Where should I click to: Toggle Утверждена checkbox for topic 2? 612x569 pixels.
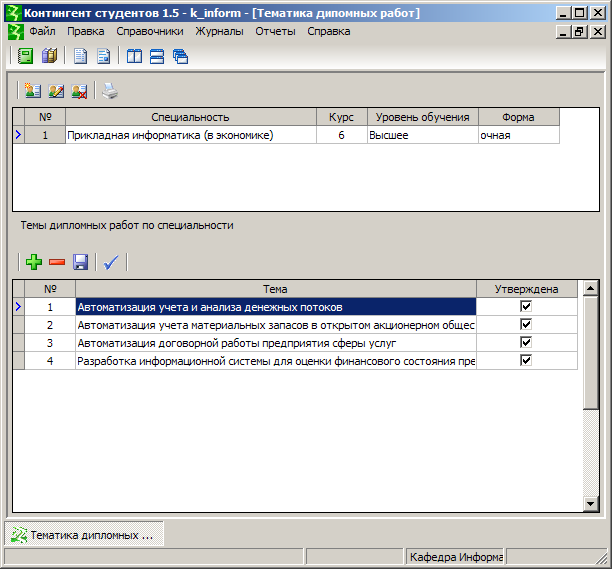click(526, 324)
